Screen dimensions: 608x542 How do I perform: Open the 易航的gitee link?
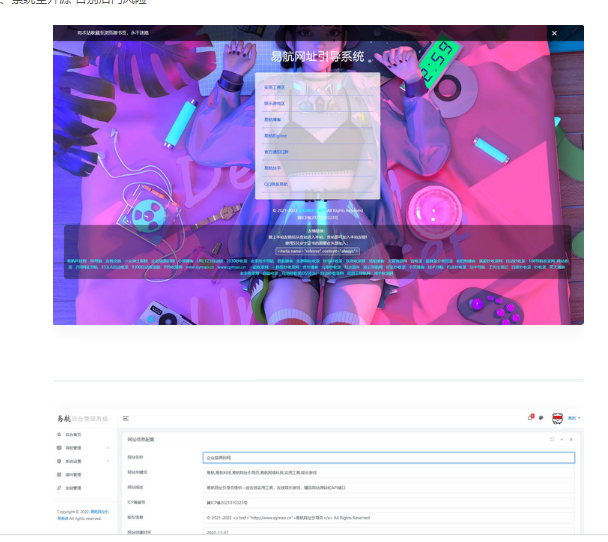[x=275, y=136]
